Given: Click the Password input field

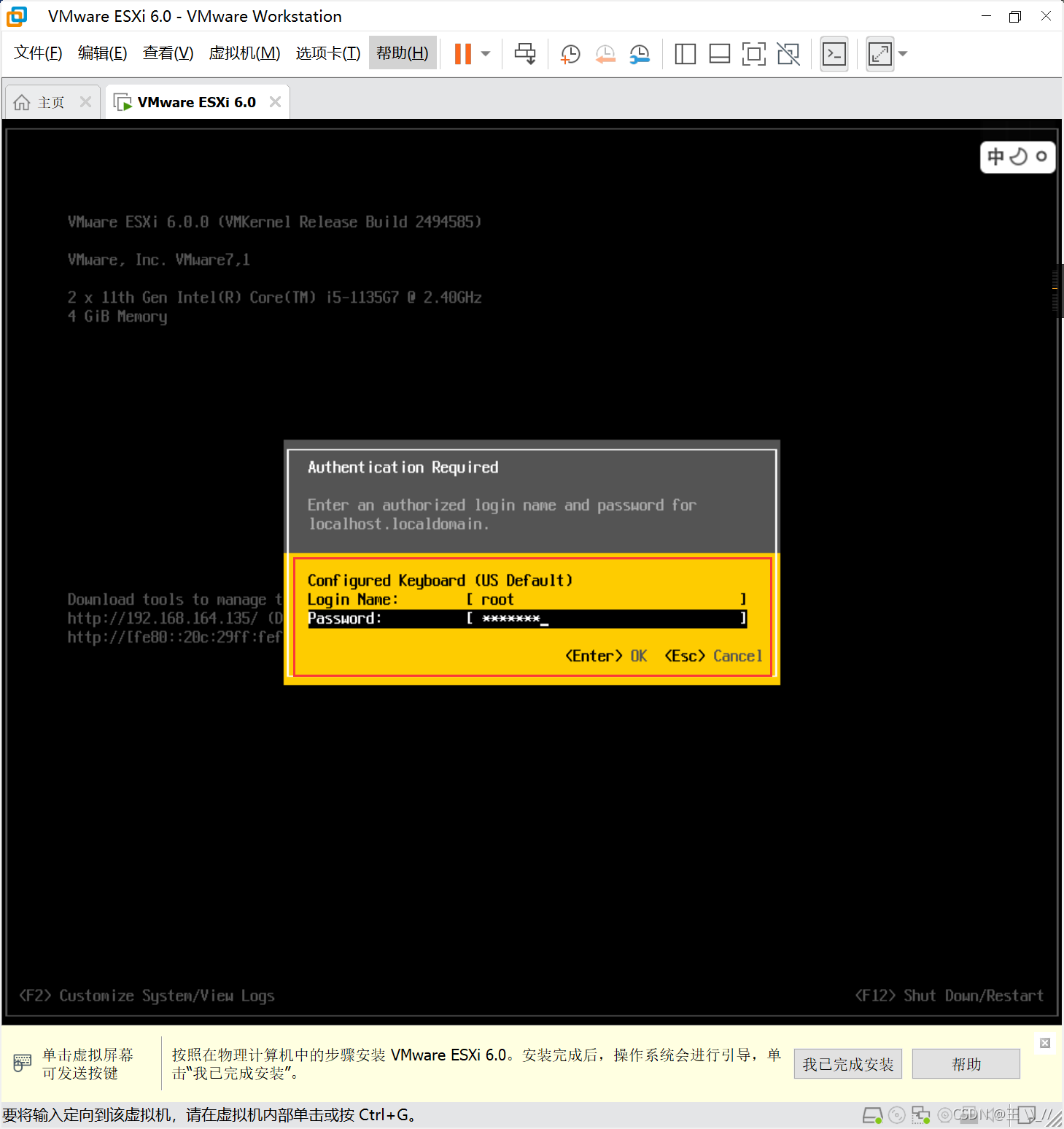Looking at the screenshot, I should (x=606, y=618).
